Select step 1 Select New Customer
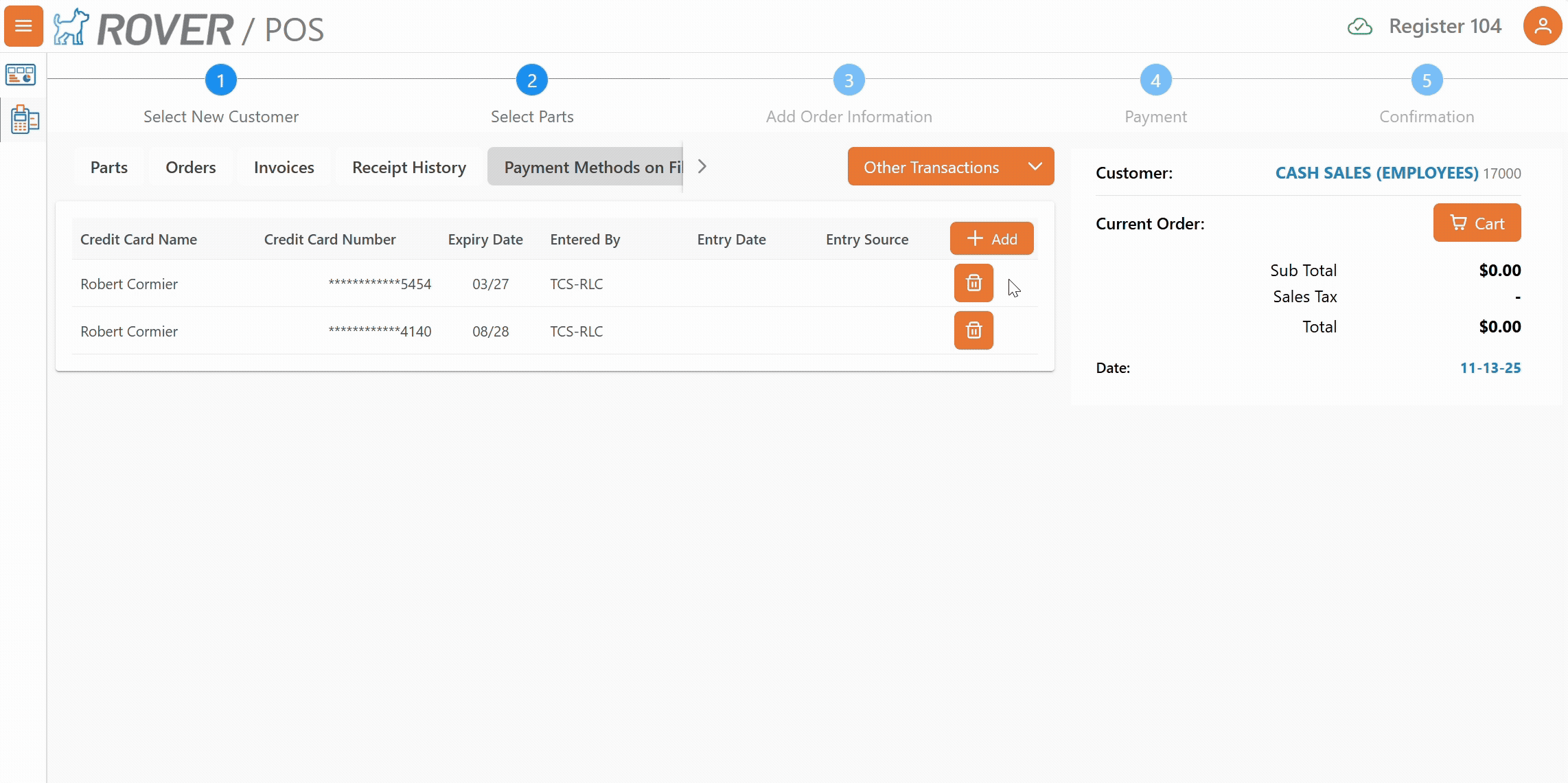Screen dimensions: 1568x783 (x=220, y=80)
